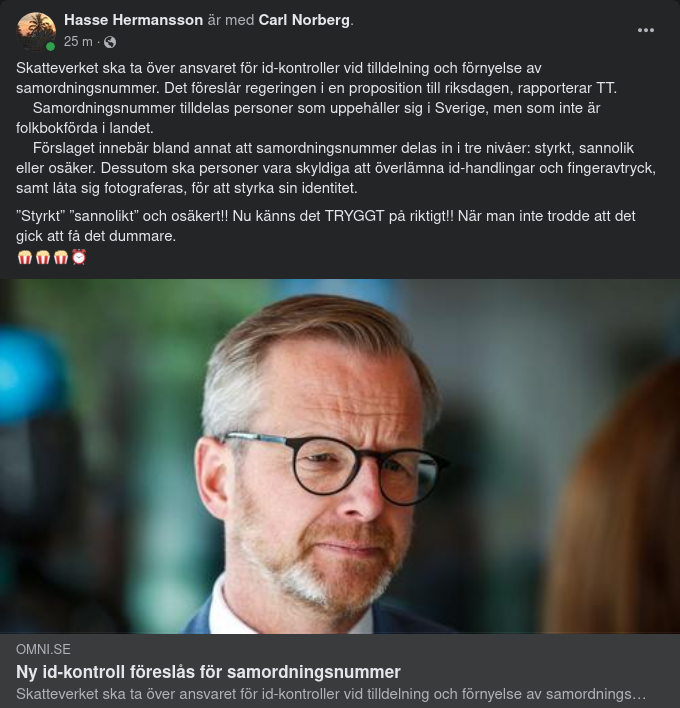The height and width of the screenshot is (708, 680).
Task: Click the article description snippet below headline
Action: (x=330, y=693)
